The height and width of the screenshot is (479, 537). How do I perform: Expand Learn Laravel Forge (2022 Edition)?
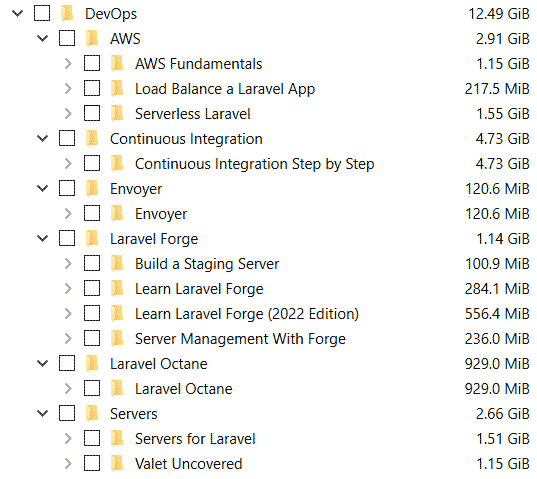click(x=68, y=314)
